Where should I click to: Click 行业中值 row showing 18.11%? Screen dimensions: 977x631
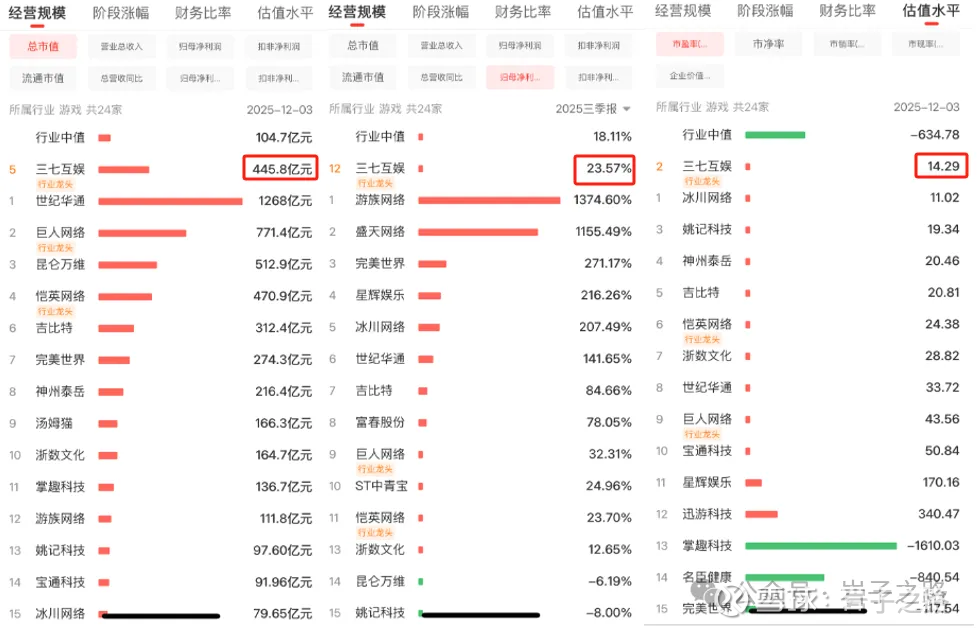point(480,137)
